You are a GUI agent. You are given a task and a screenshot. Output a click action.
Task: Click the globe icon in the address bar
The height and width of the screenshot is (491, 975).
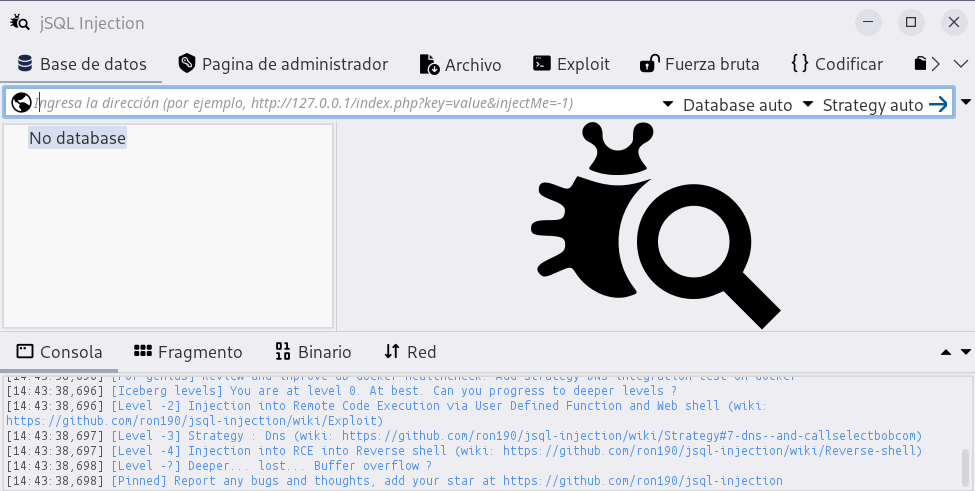pos(21,103)
